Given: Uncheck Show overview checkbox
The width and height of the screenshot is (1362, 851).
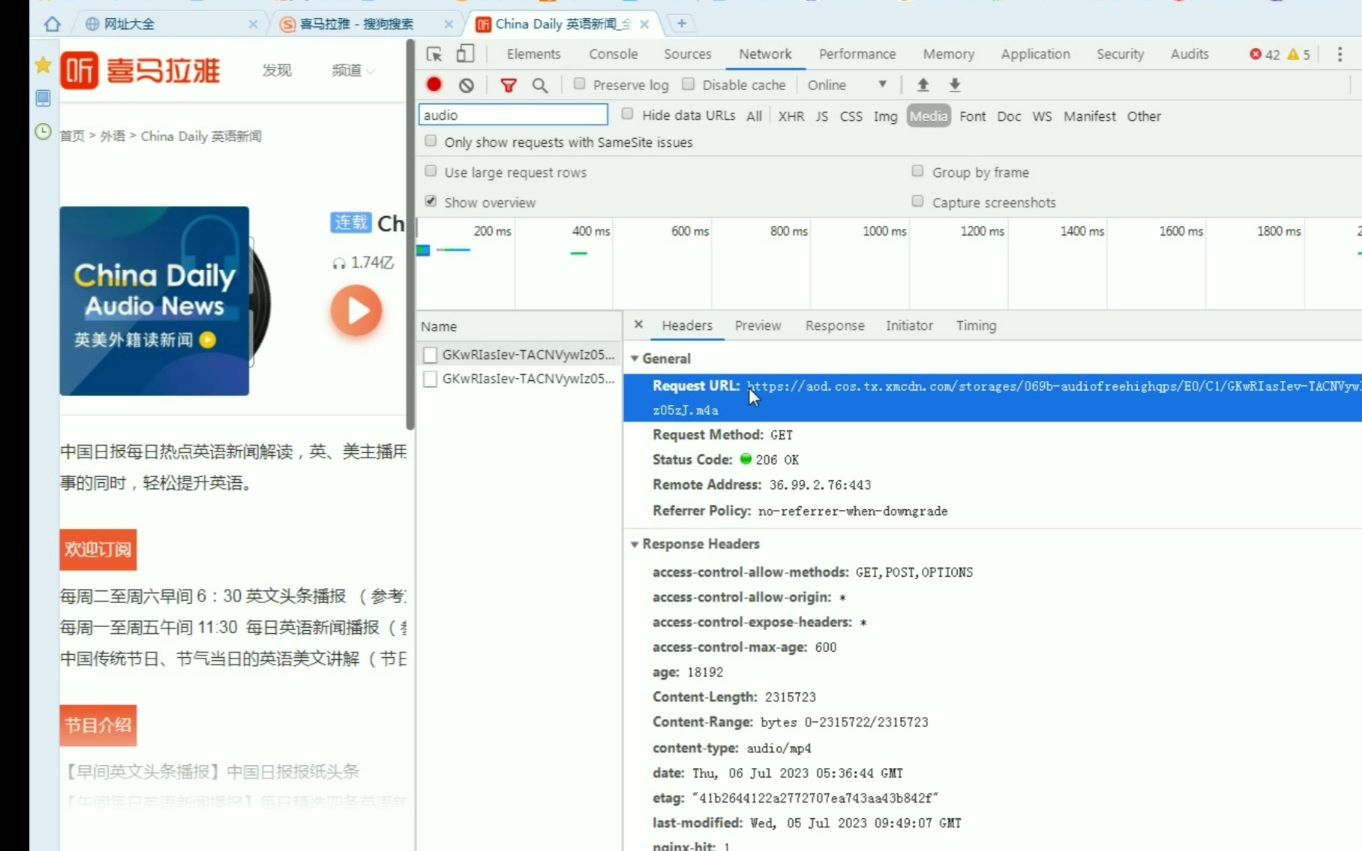Looking at the screenshot, I should click(431, 201).
